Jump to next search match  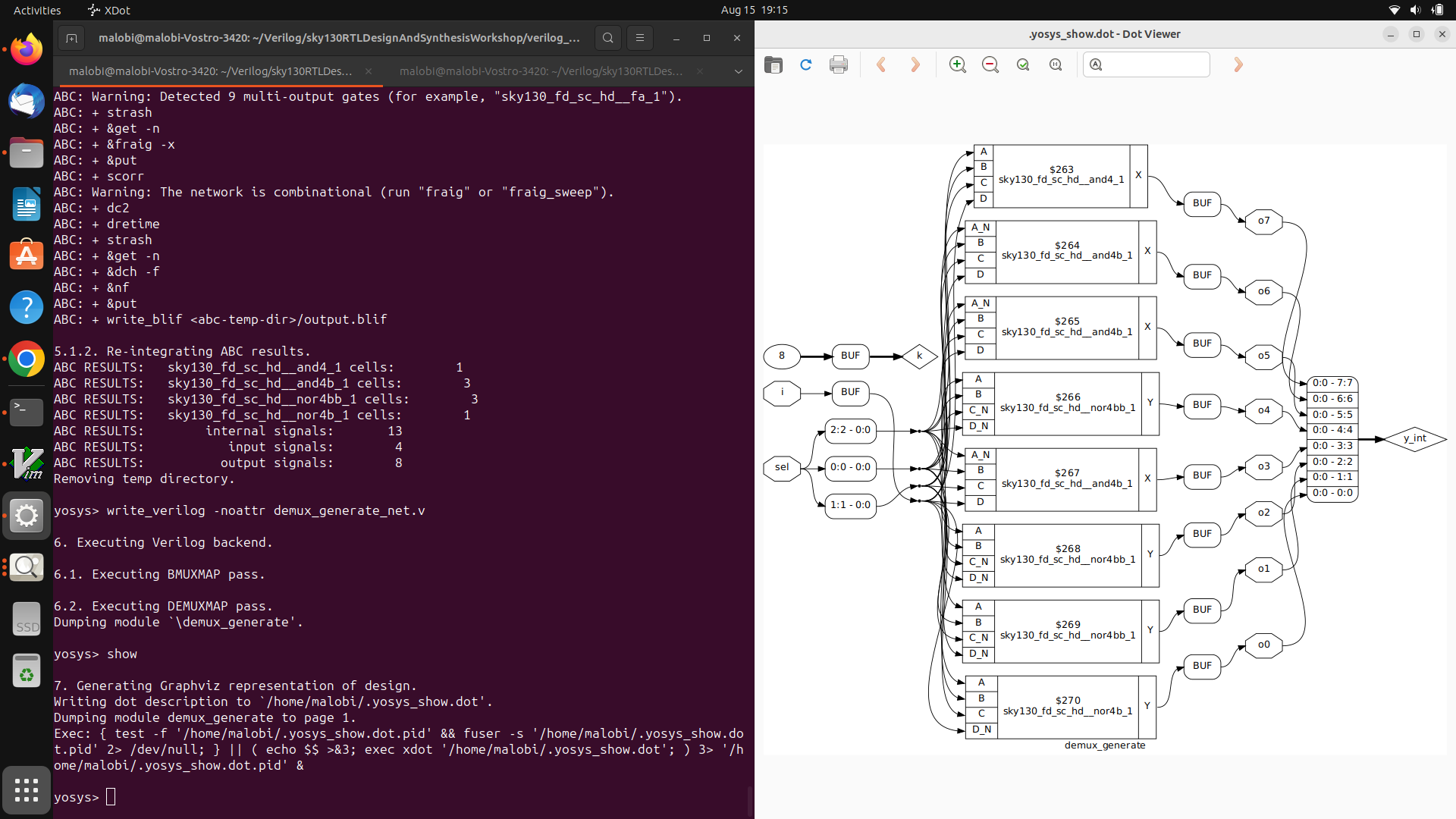(x=1238, y=64)
